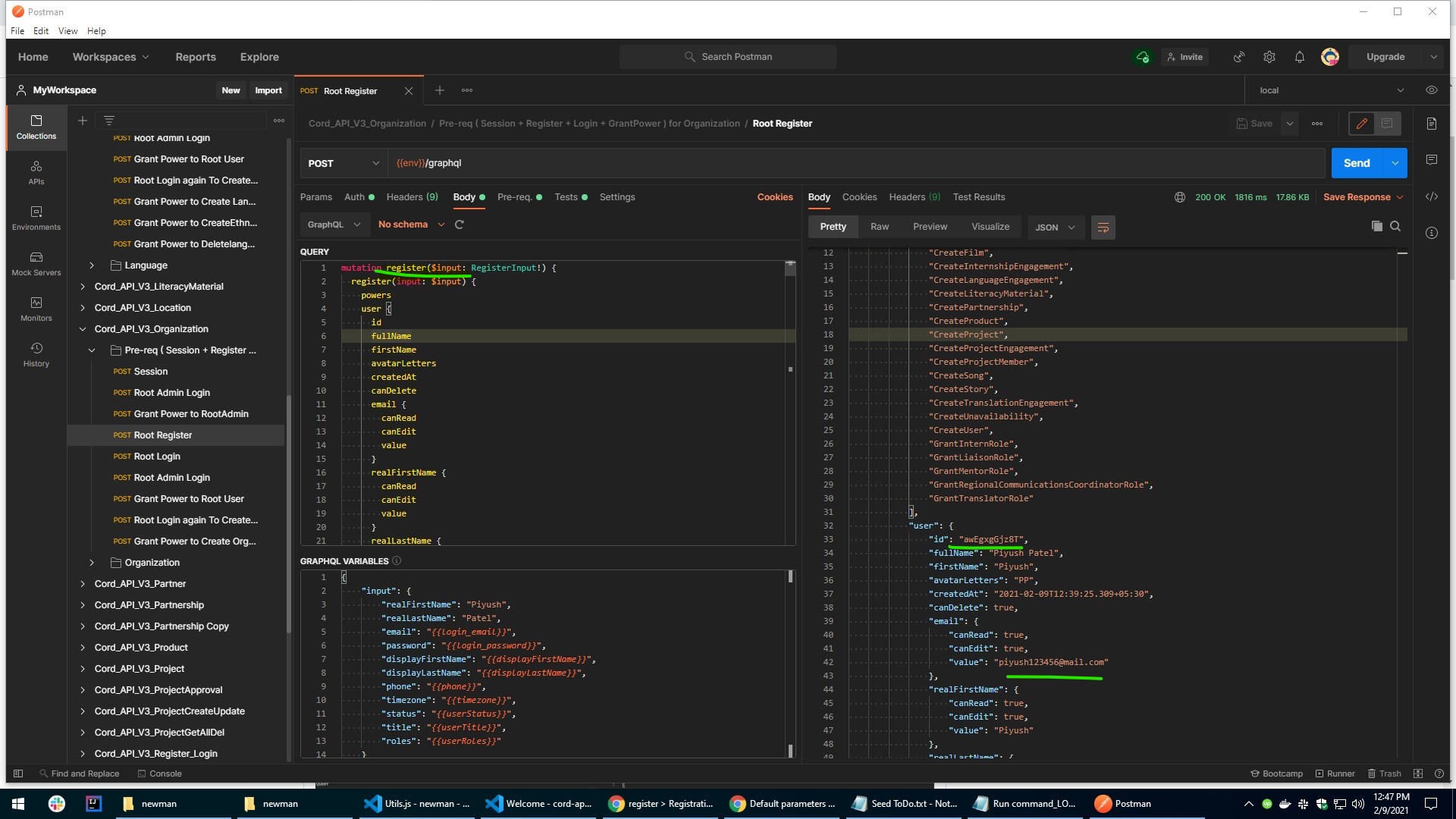Viewport: 1456px width, 819px height.
Task: Click the environment quick look eye icon
Action: [x=1431, y=90]
